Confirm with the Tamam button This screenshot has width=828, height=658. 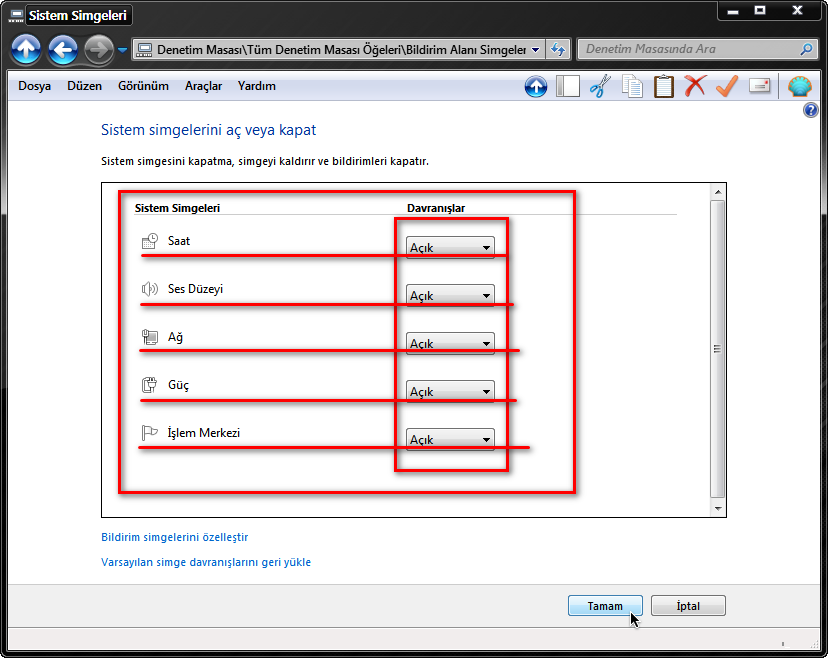(x=605, y=606)
